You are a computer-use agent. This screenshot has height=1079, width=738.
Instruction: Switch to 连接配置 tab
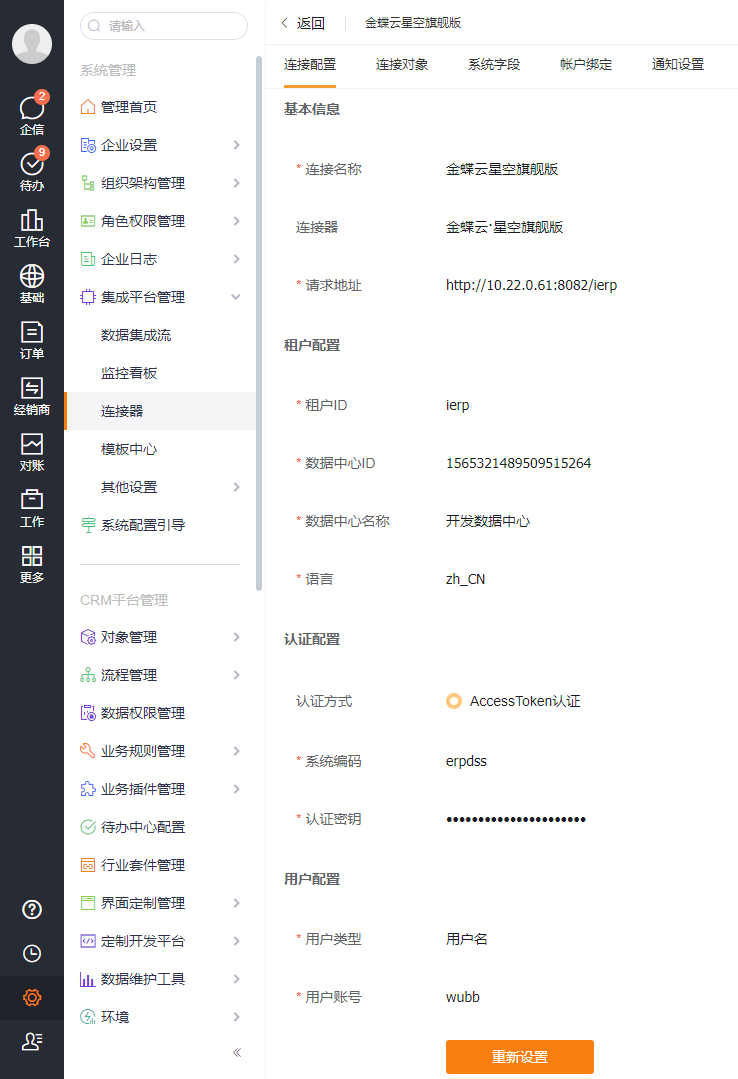tap(310, 65)
